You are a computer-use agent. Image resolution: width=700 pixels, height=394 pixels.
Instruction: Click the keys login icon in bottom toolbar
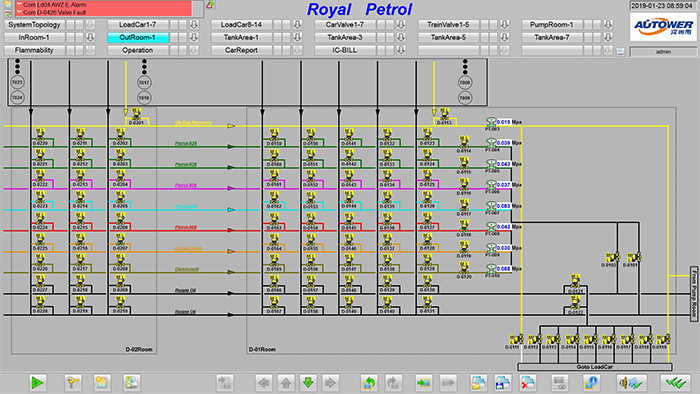point(73,382)
